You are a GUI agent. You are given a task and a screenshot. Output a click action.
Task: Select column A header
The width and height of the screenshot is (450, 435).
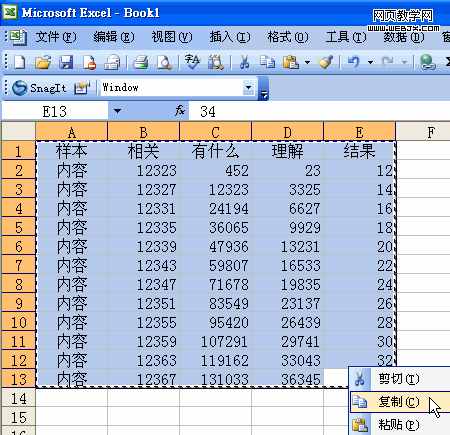(x=72, y=132)
